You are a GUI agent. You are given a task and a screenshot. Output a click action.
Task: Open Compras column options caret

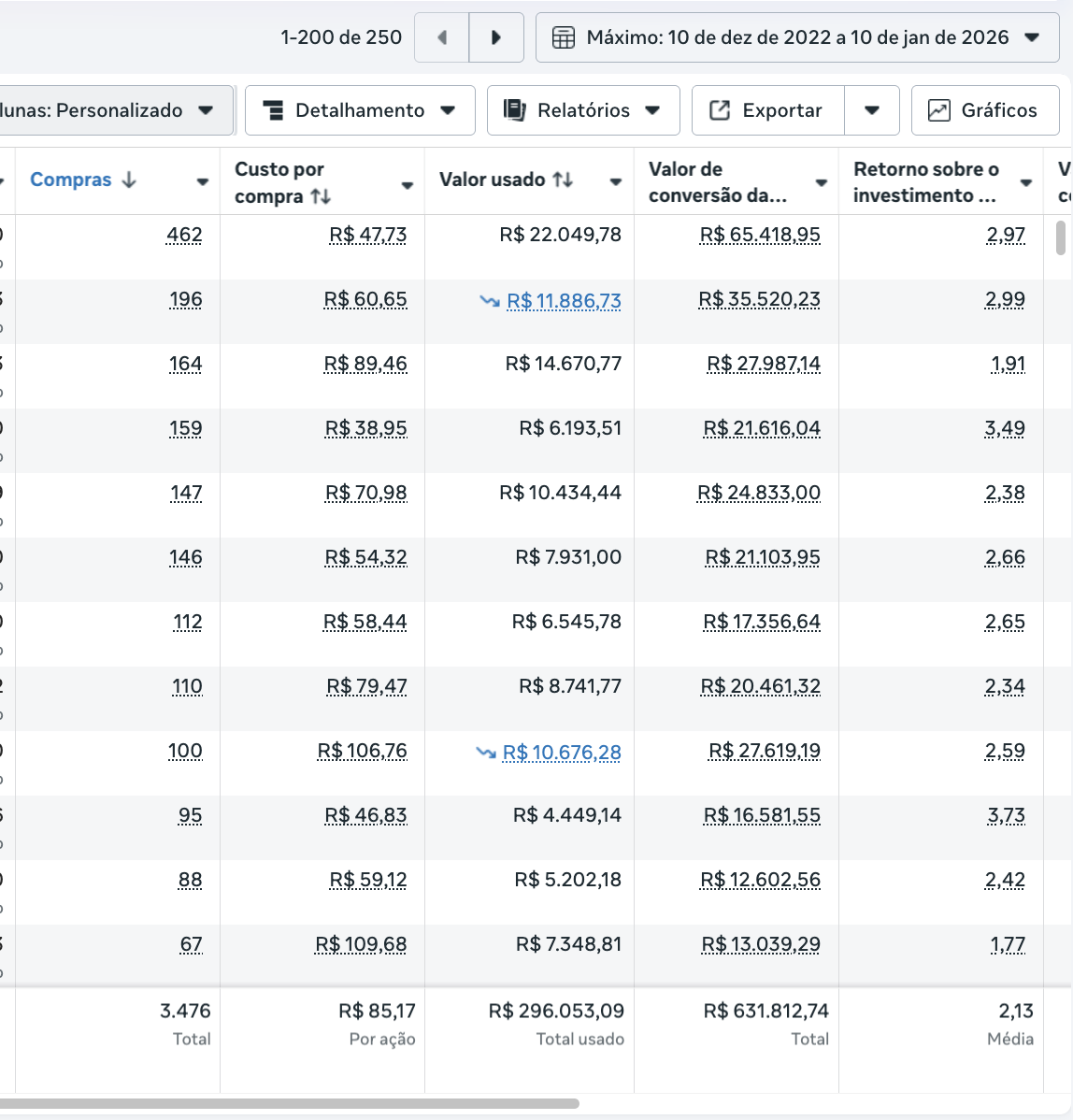pyautogui.click(x=202, y=181)
